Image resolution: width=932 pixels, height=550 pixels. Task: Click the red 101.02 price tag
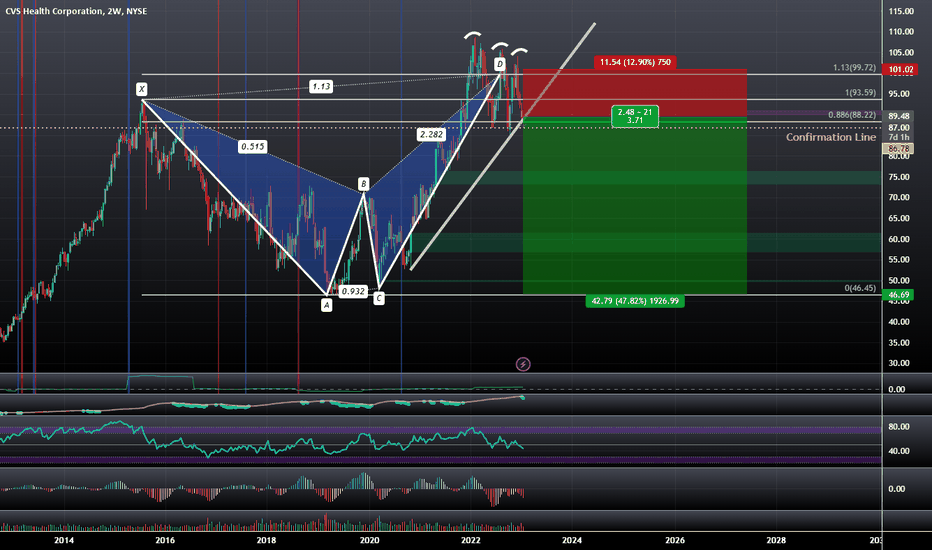pos(900,70)
